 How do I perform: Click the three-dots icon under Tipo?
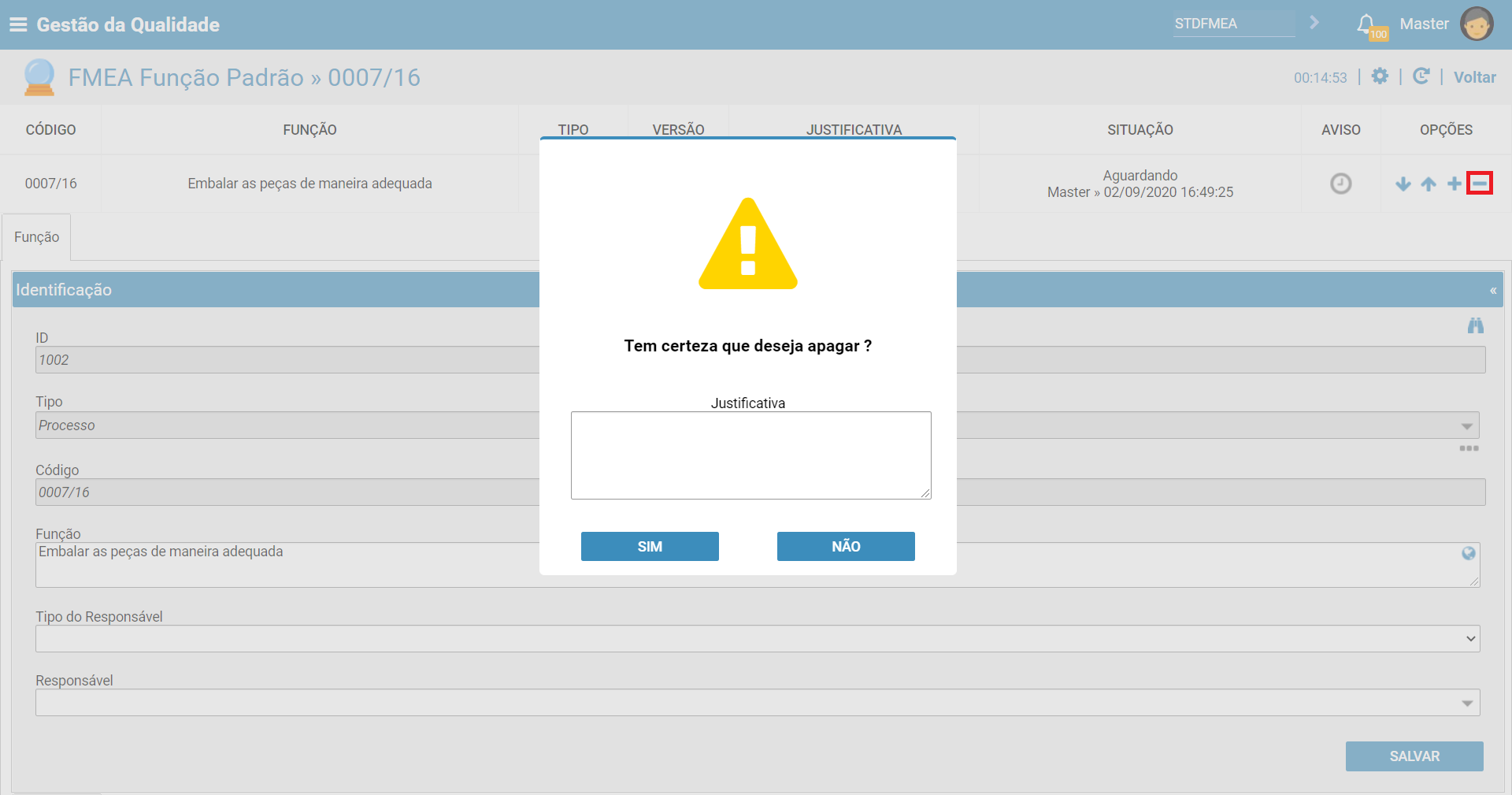[1469, 448]
